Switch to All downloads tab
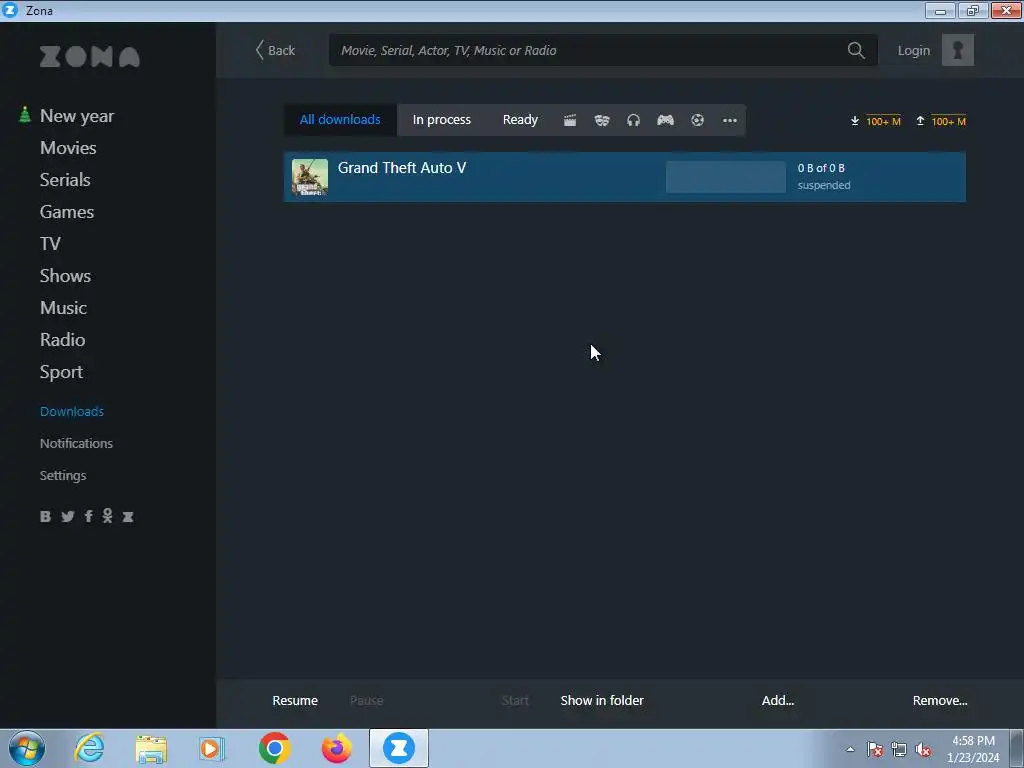The height and width of the screenshot is (768, 1024). pos(340,120)
